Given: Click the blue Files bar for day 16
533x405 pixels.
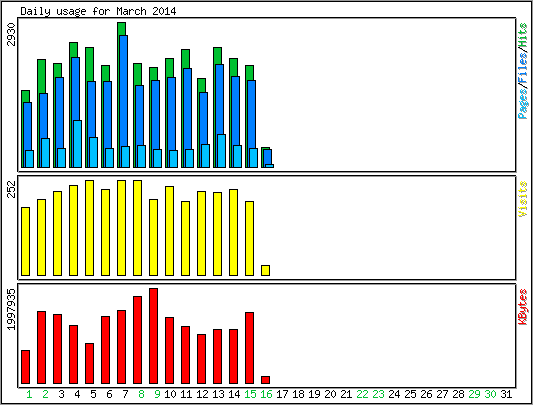Looking at the screenshot, I should [x=268, y=157].
